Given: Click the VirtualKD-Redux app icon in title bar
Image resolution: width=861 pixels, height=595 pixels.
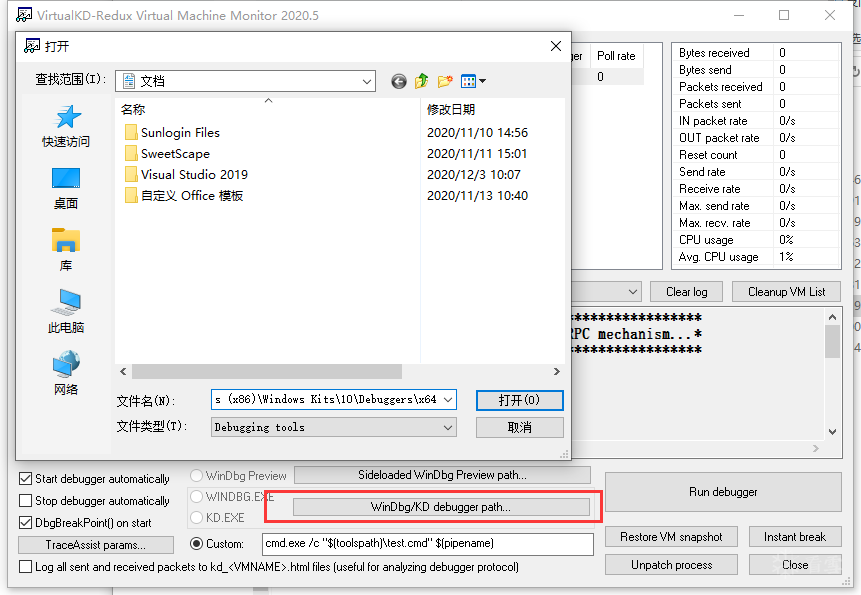Looking at the screenshot, I should (24, 15).
